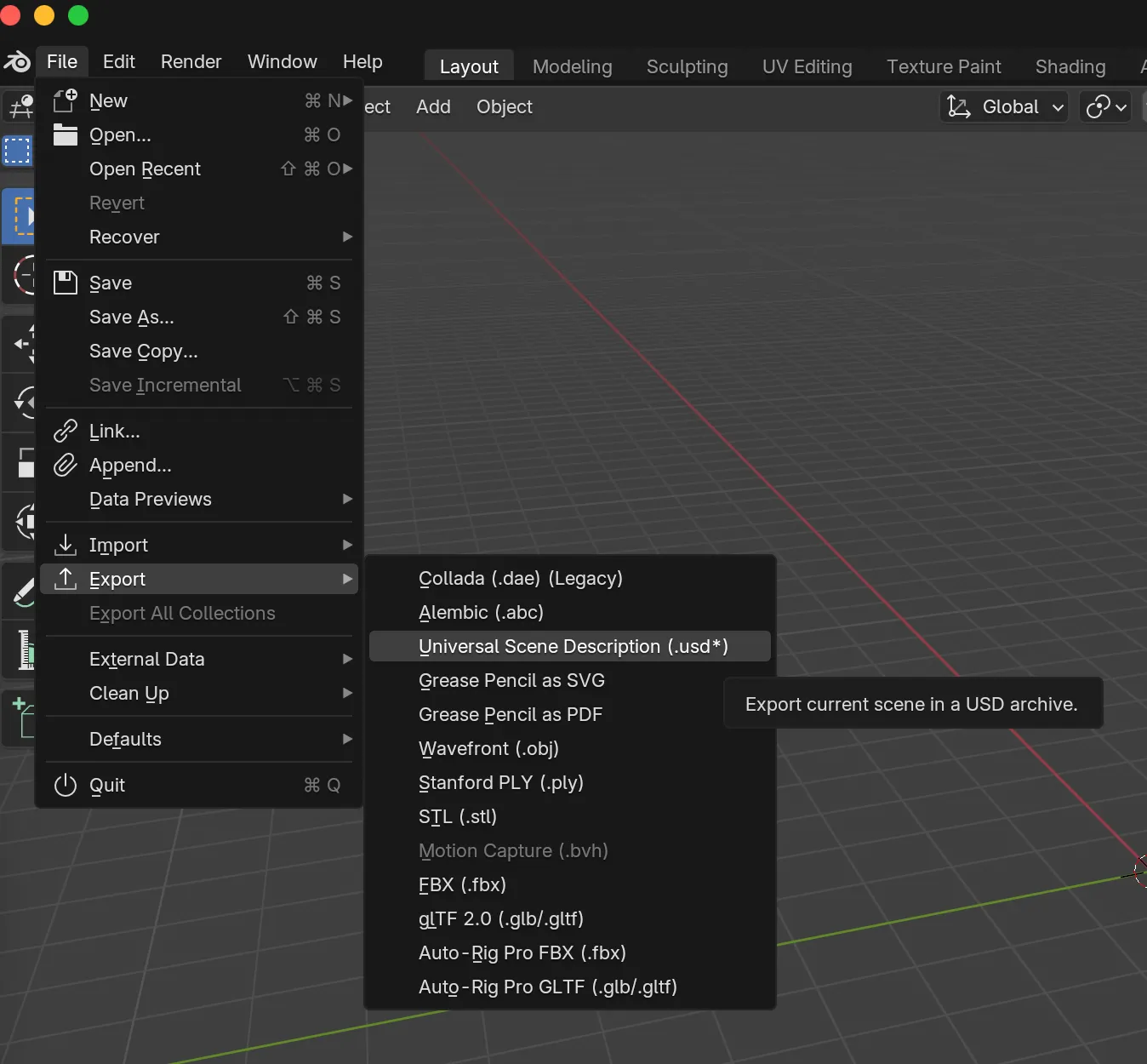
Task: Click the Open folder icon
Action: [x=66, y=134]
